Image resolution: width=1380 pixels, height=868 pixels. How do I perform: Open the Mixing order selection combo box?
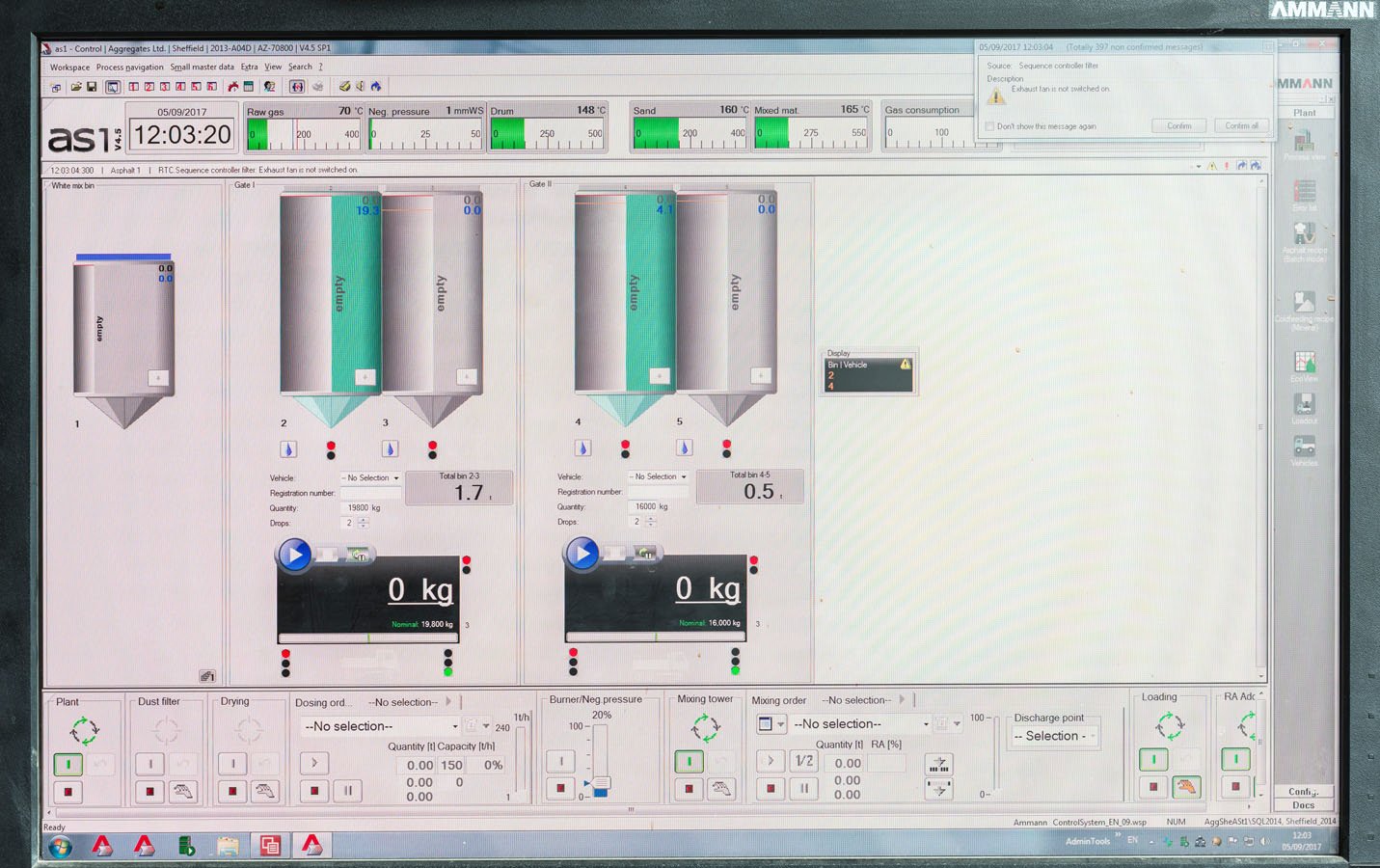pyautogui.click(x=860, y=723)
